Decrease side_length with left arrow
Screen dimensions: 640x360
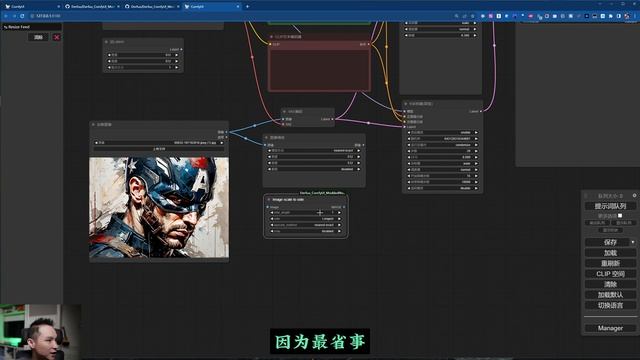tap(272, 213)
